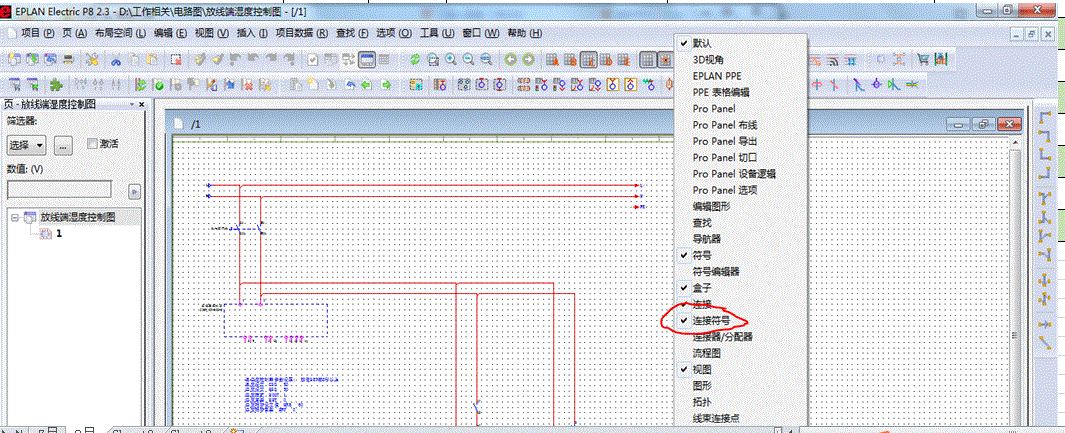Screen dimensions: 1065x433
Task: Select page 1 in the project tree
Action: 59,233
